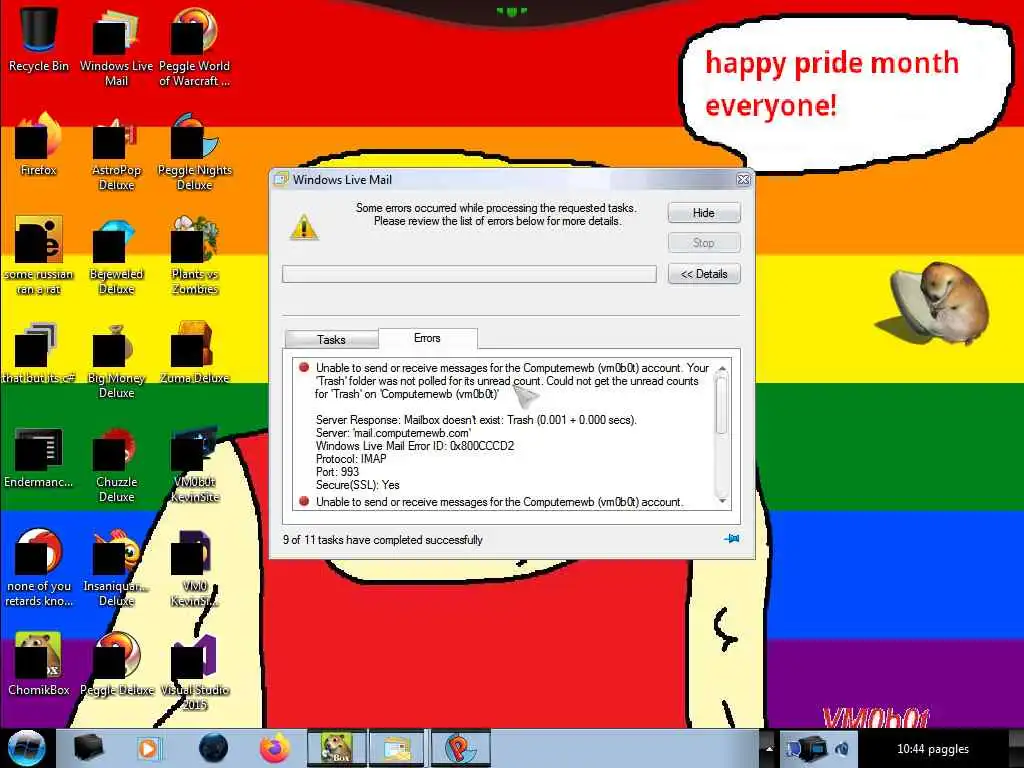Select the first 'Unable to send or receive' error
This screenshot has width=1024, height=768.
click(506, 381)
